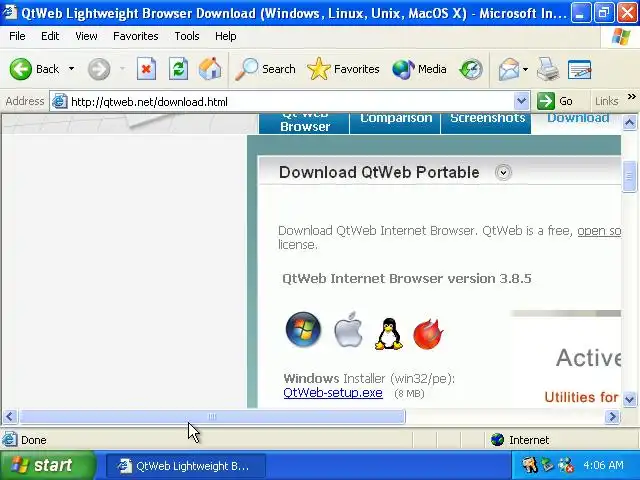640x480 pixels.
Task: Click the 4:06 AM clock
Action: pyautogui.click(x=603, y=465)
